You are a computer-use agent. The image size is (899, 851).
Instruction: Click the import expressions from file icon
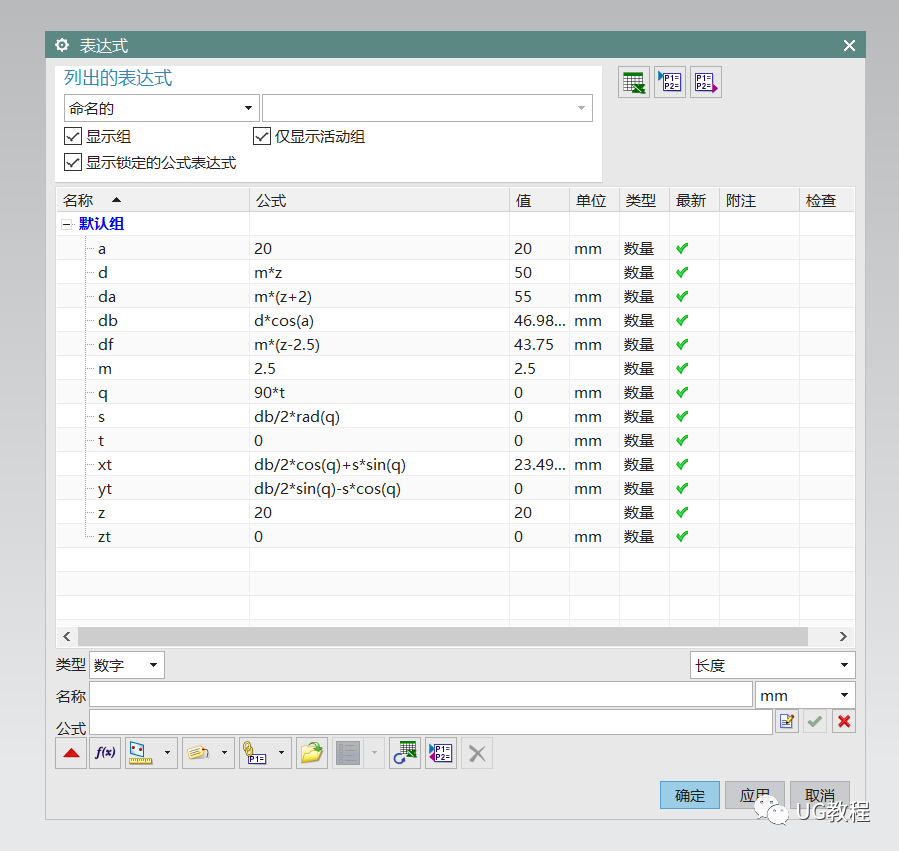pyautogui.click(x=669, y=82)
